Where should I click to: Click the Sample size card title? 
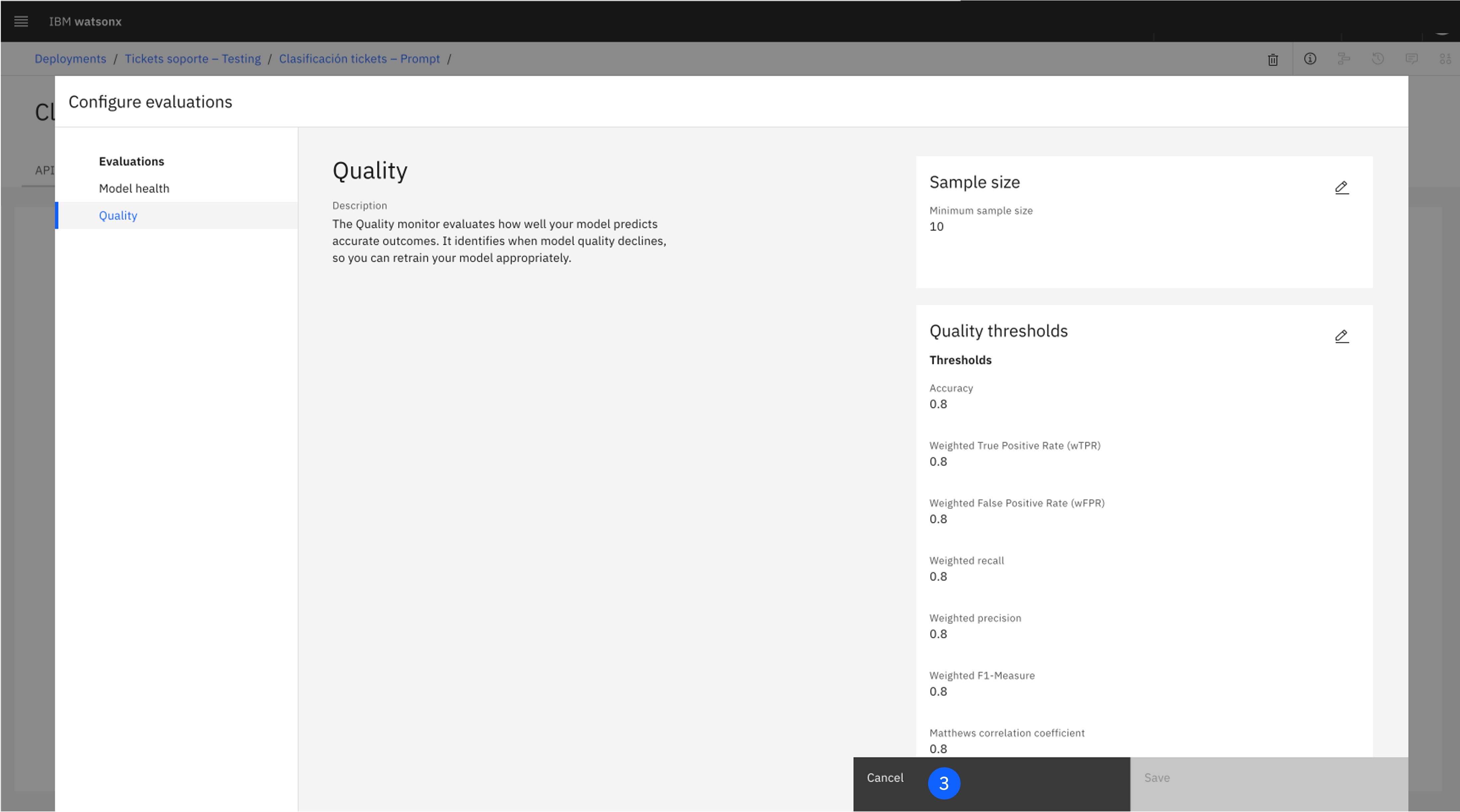coord(974,183)
